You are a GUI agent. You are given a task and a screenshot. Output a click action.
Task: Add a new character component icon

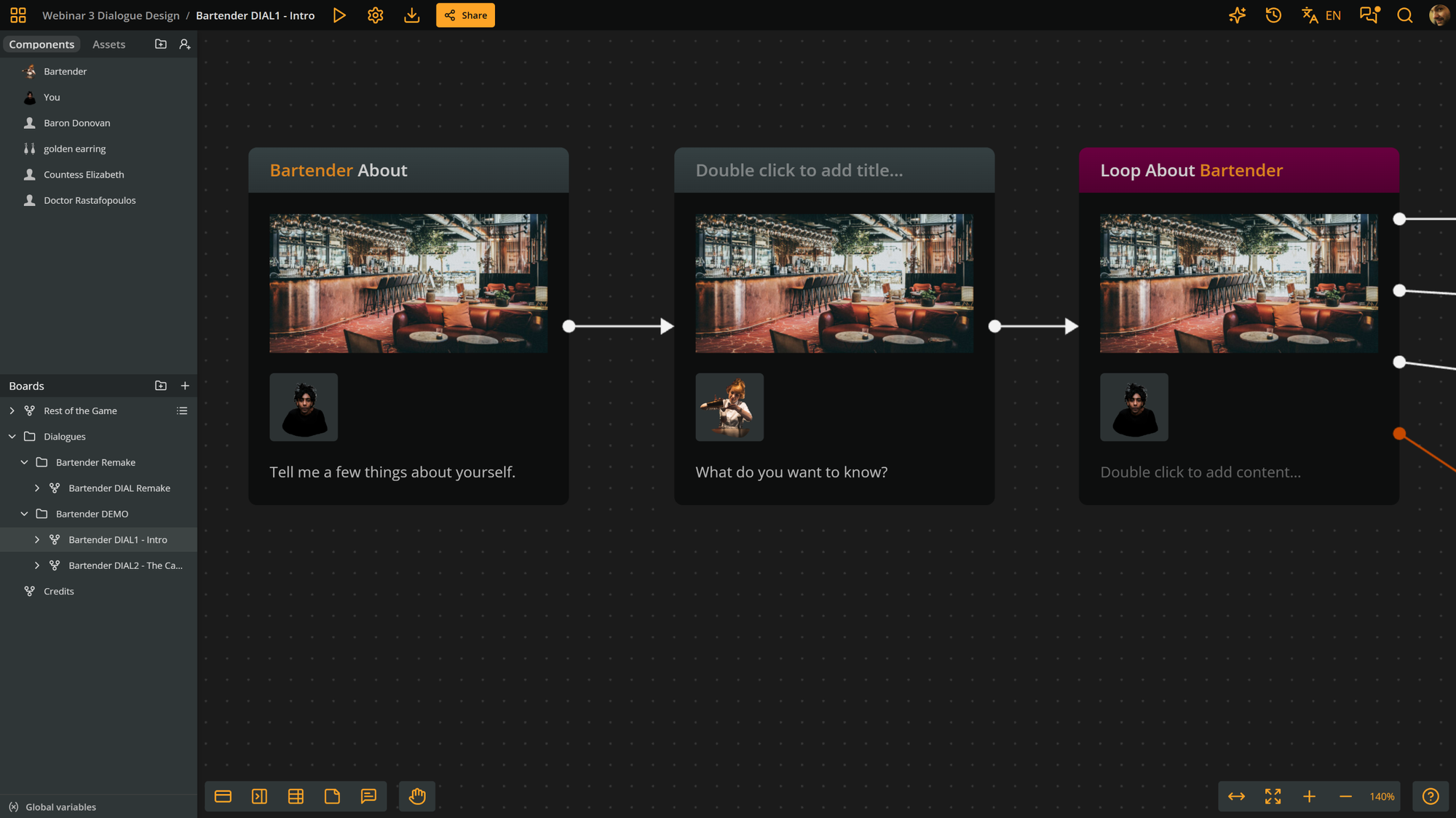click(185, 44)
